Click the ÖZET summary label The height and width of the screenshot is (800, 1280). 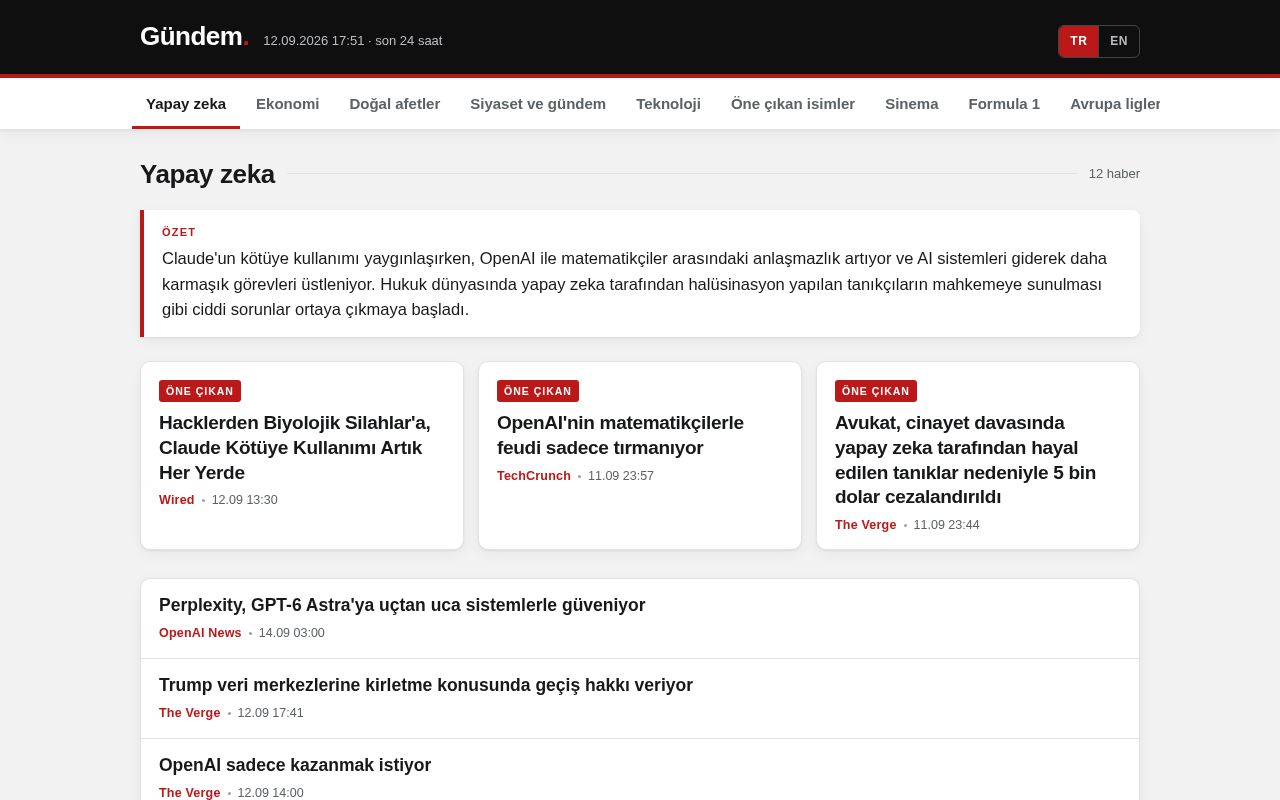[179, 232]
